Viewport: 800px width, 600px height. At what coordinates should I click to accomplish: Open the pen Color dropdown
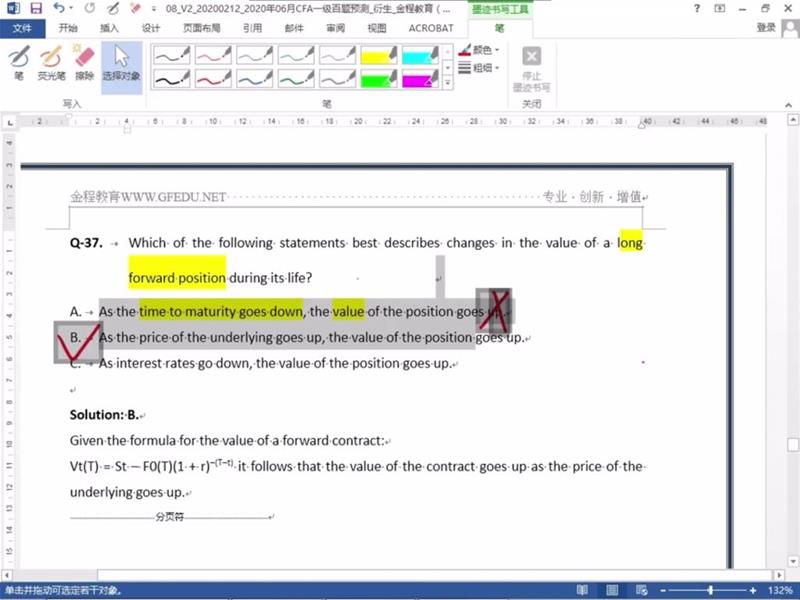coord(481,49)
